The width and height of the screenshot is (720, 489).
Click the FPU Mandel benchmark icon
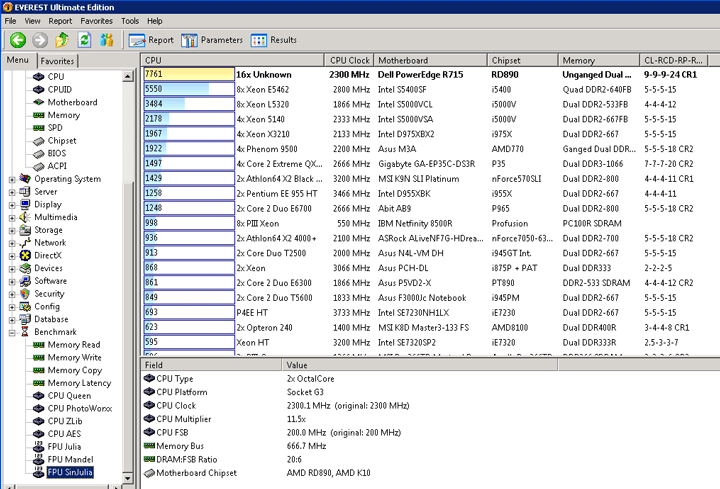click(39, 460)
